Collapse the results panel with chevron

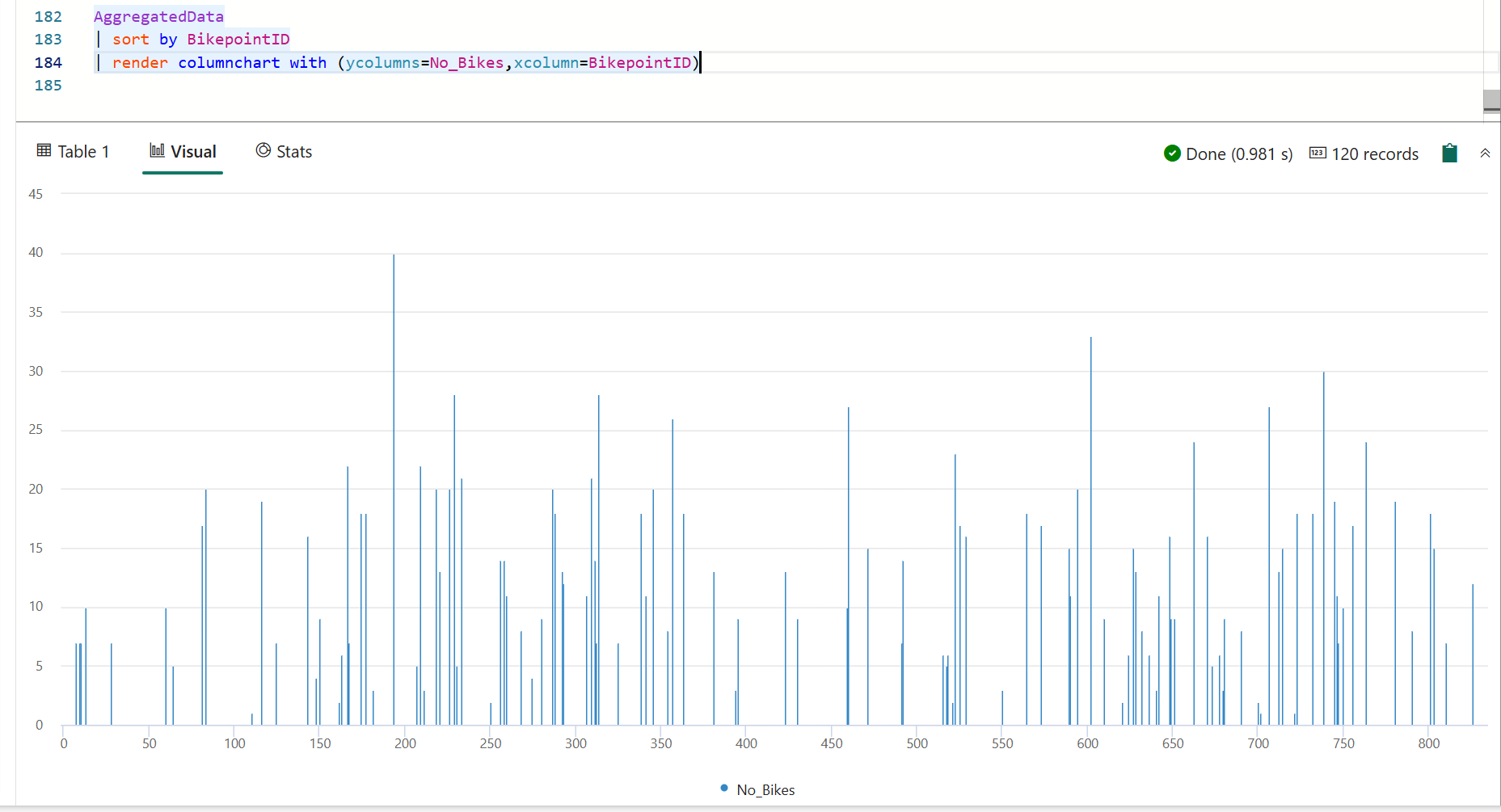click(1485, 154)
